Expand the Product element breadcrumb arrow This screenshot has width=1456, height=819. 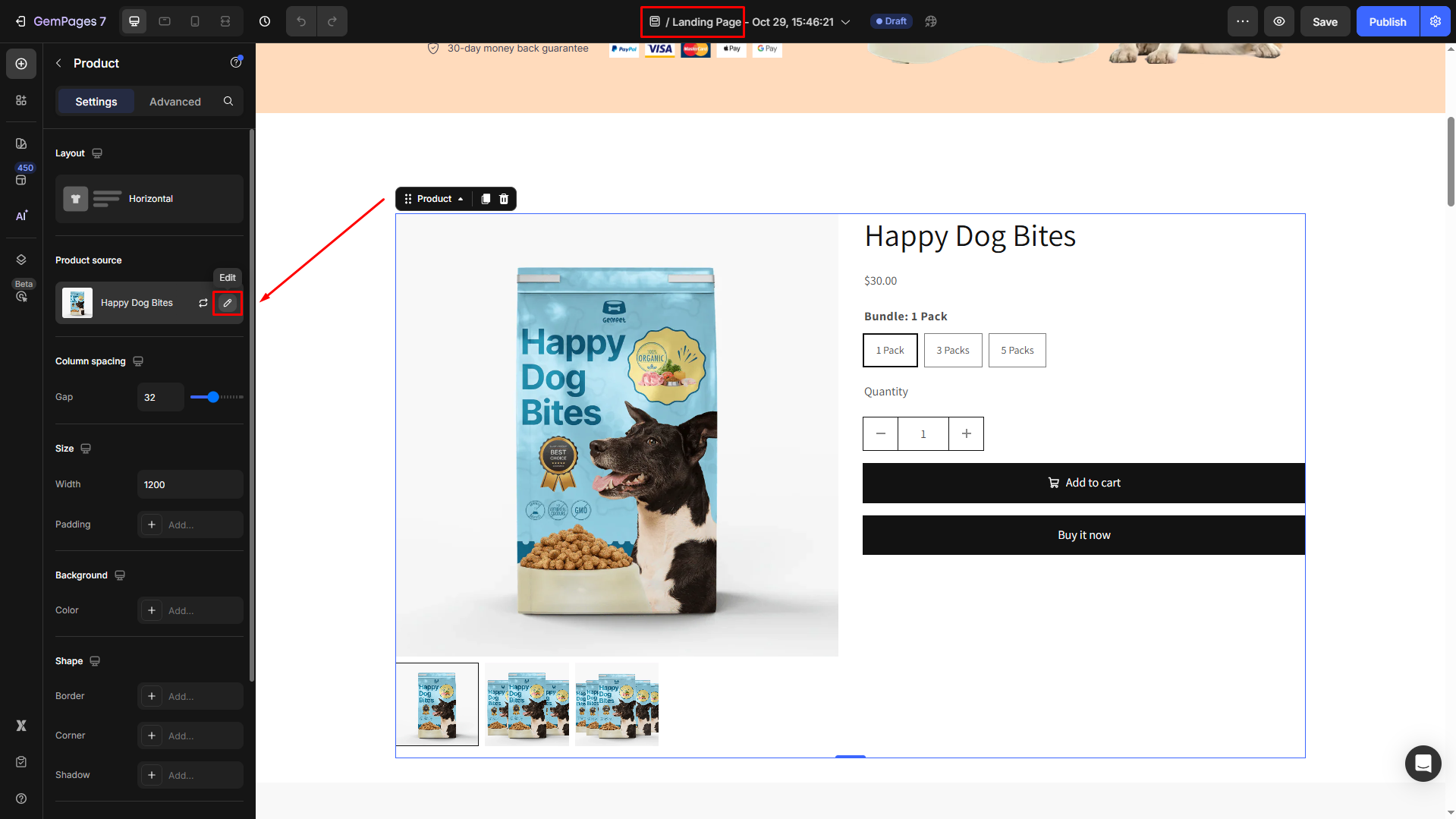coord(461,199)
